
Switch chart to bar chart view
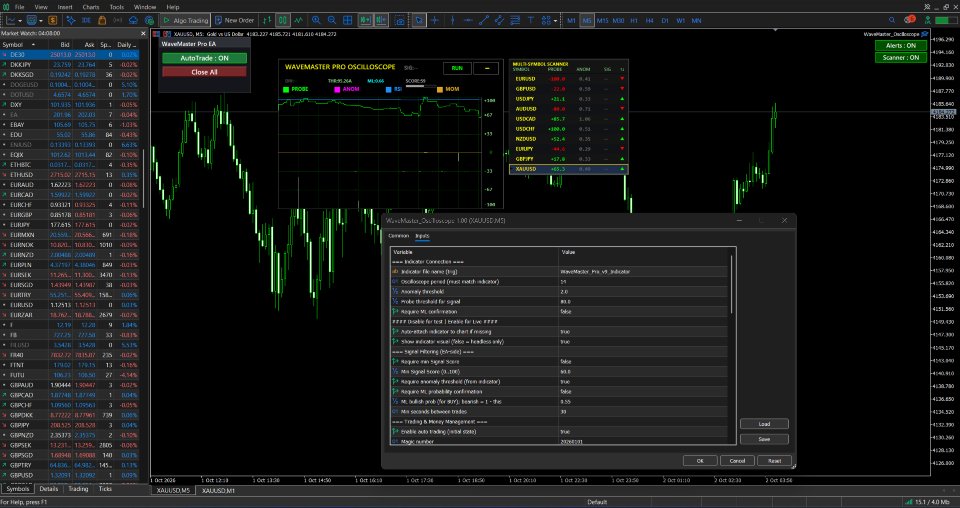[x=267, y=20]
